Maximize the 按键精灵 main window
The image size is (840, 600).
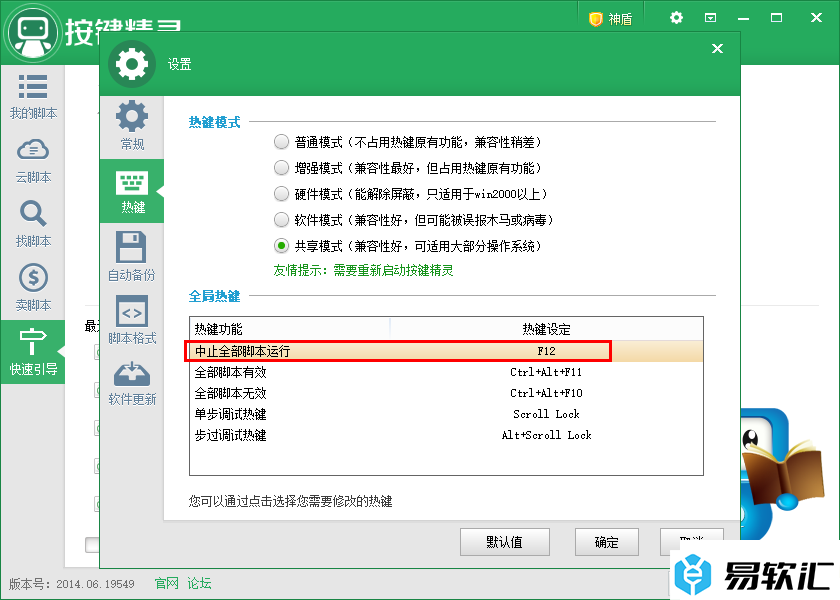pyautogui.click(x=776, y=18)
